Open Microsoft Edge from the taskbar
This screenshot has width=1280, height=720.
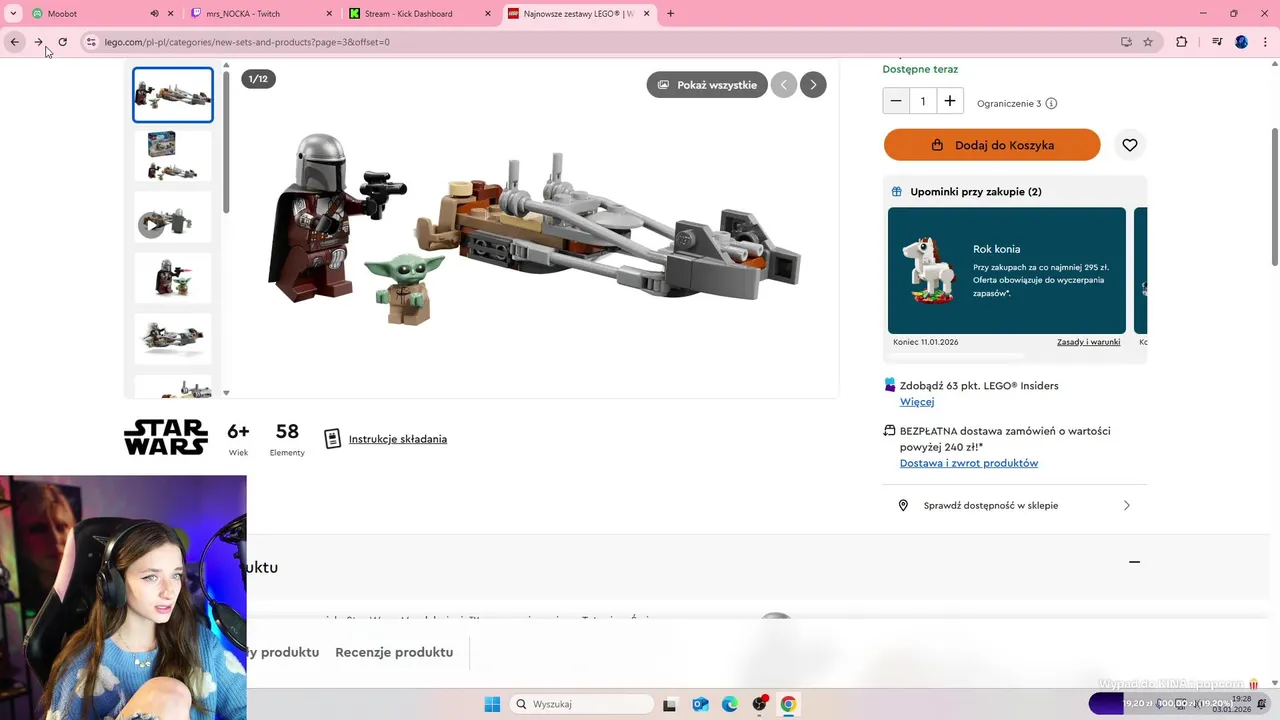coord(730,704)
